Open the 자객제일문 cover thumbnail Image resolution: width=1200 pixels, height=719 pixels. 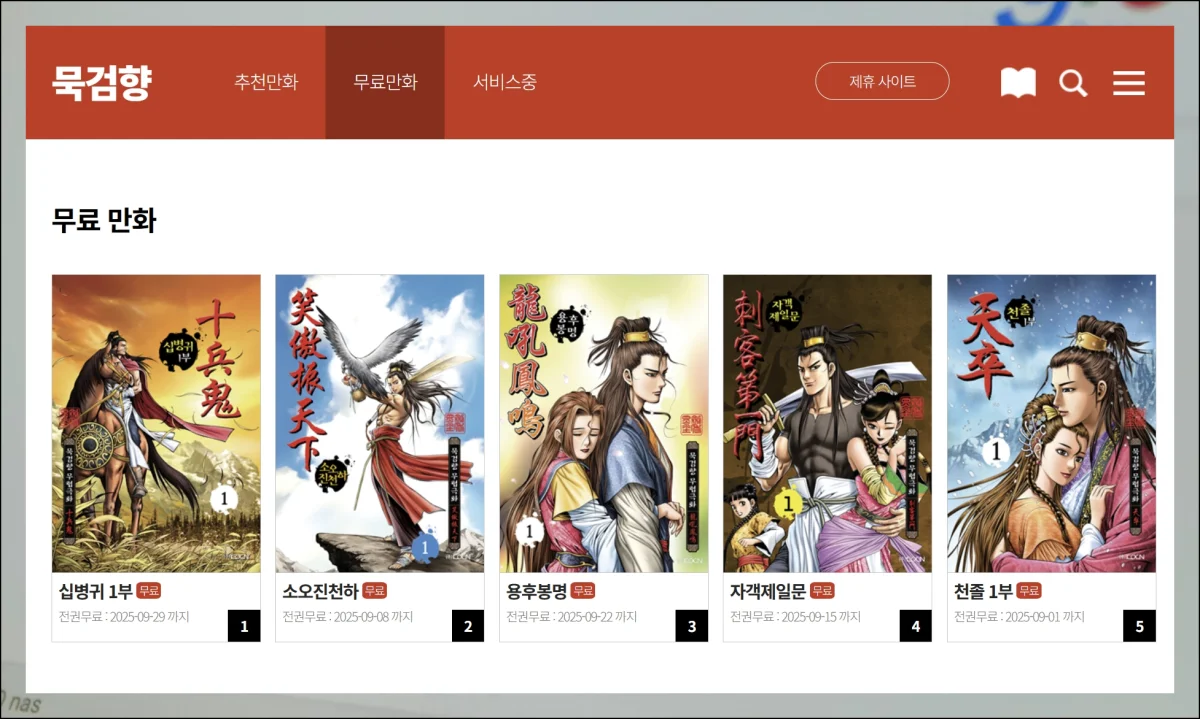tap(827, 423)
